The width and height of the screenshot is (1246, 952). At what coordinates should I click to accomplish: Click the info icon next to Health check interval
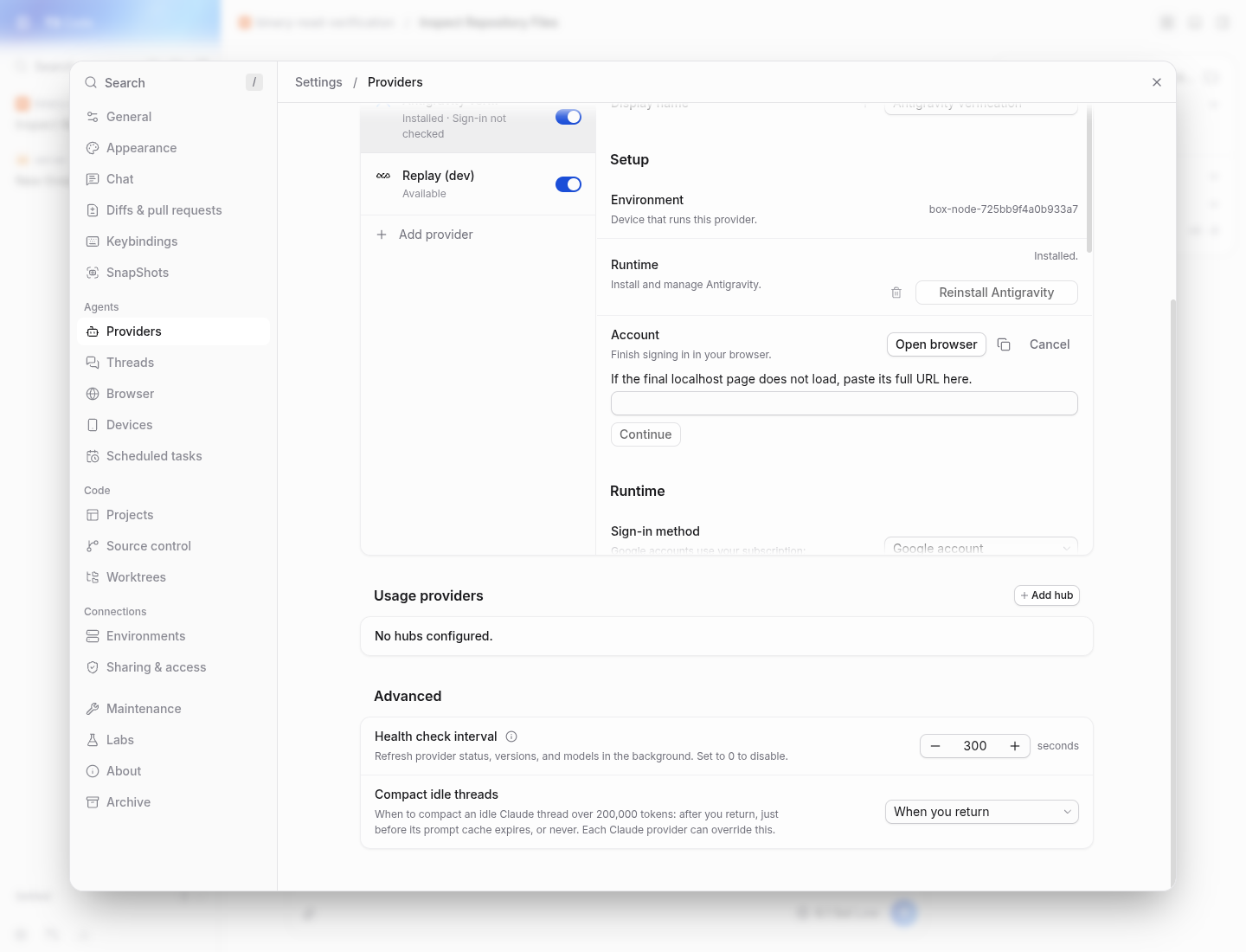click(511, 737)
